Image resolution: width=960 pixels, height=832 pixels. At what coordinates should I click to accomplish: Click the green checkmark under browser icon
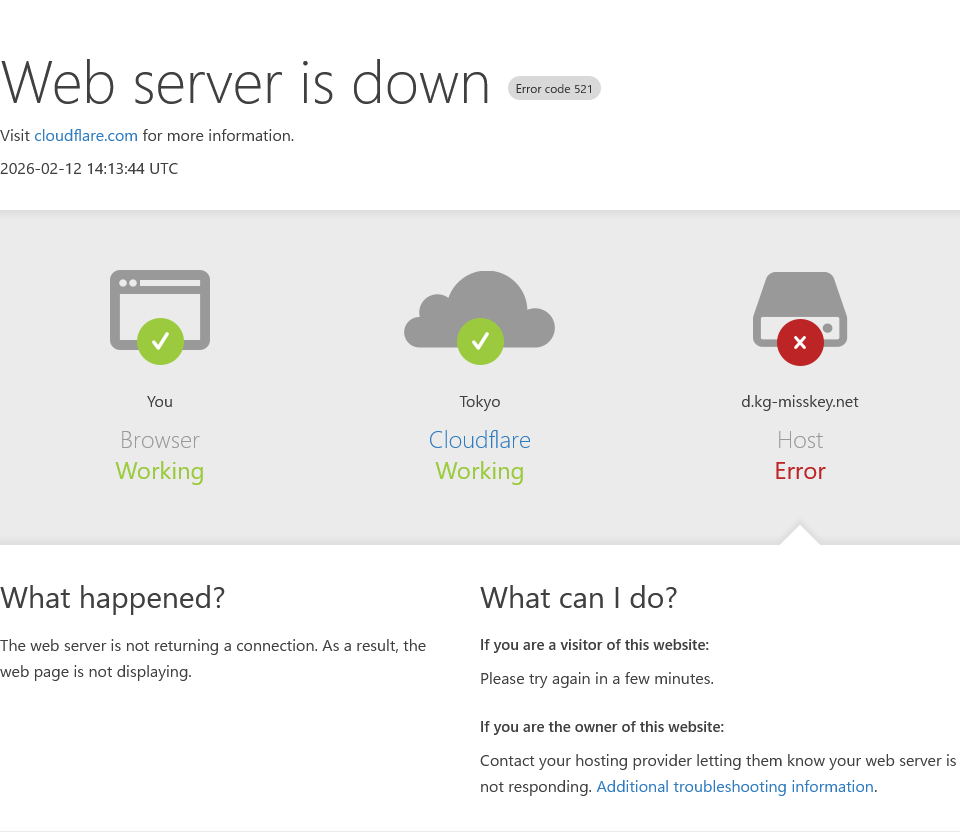(160, 342)
